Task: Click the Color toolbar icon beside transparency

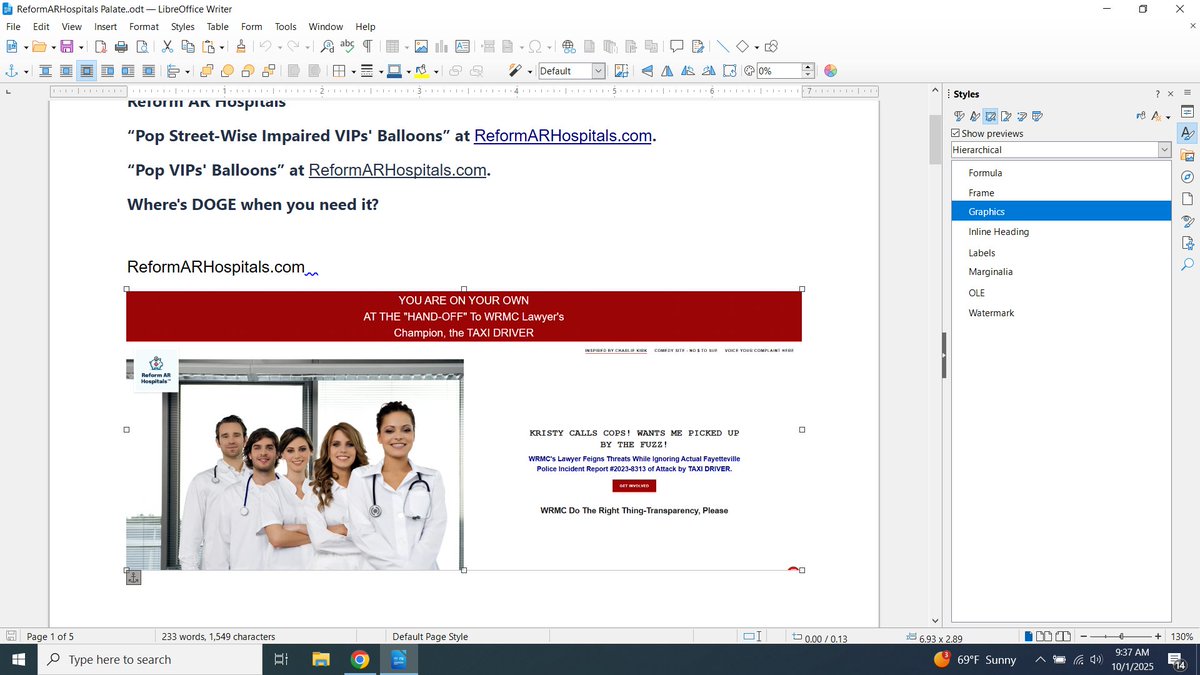Action: coord(830,71)
